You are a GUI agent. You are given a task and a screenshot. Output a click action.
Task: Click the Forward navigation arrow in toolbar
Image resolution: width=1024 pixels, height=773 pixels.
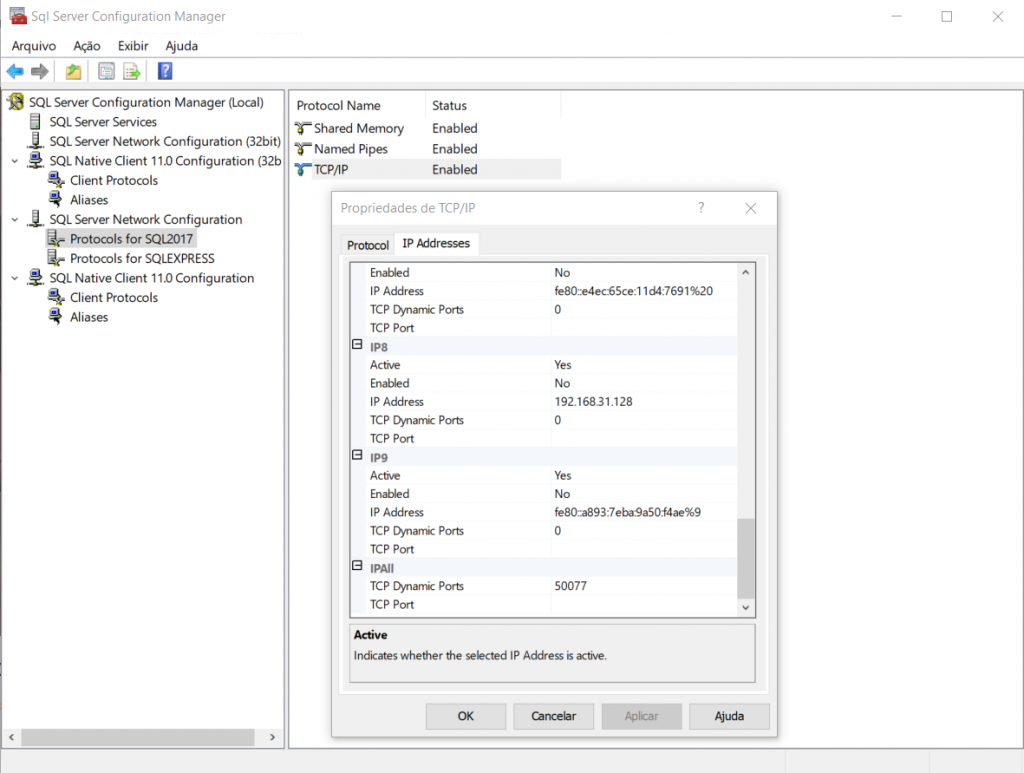point(38,70)
